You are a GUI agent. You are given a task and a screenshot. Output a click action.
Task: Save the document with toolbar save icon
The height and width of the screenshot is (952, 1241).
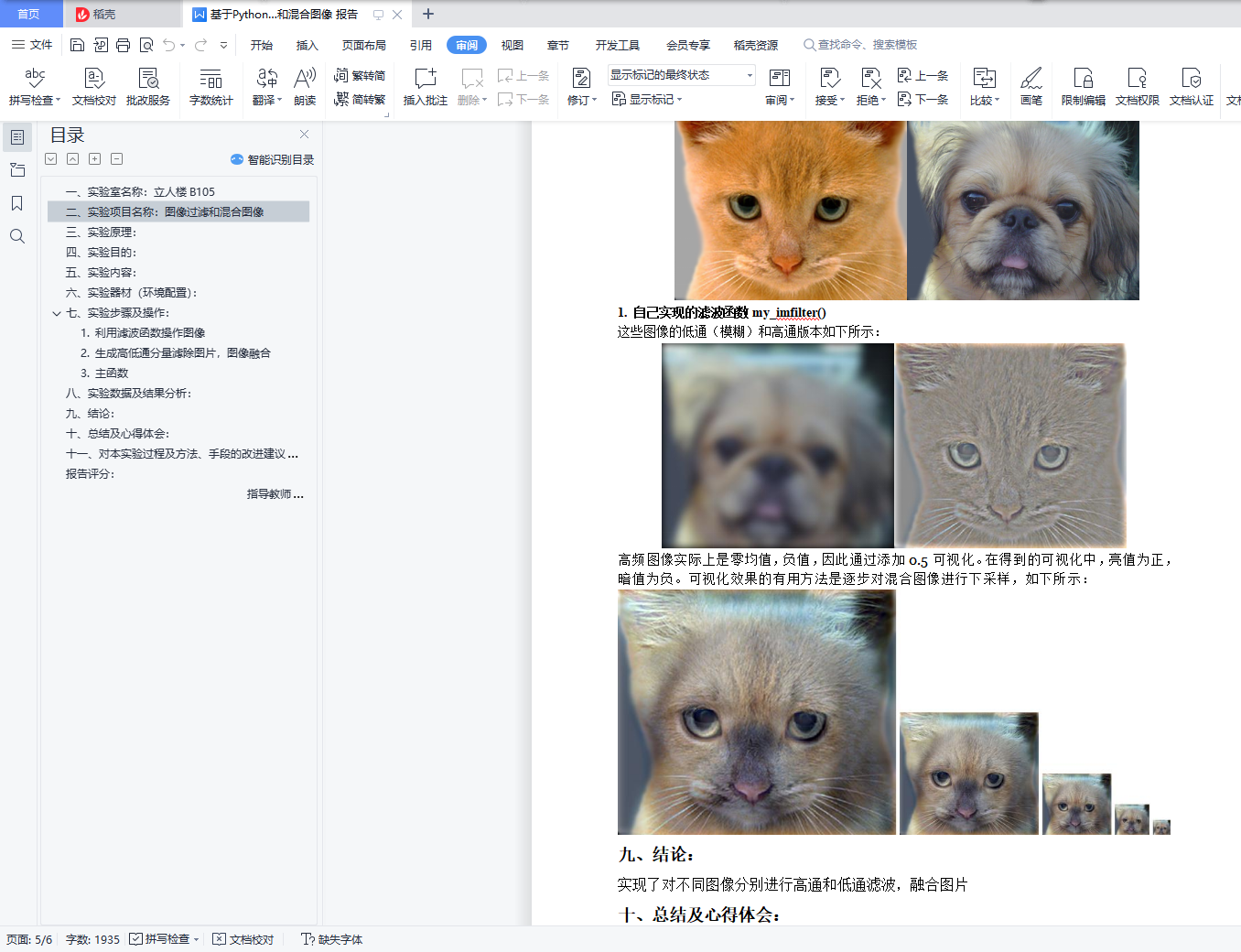pyautogui.click(x=77, y=45)
